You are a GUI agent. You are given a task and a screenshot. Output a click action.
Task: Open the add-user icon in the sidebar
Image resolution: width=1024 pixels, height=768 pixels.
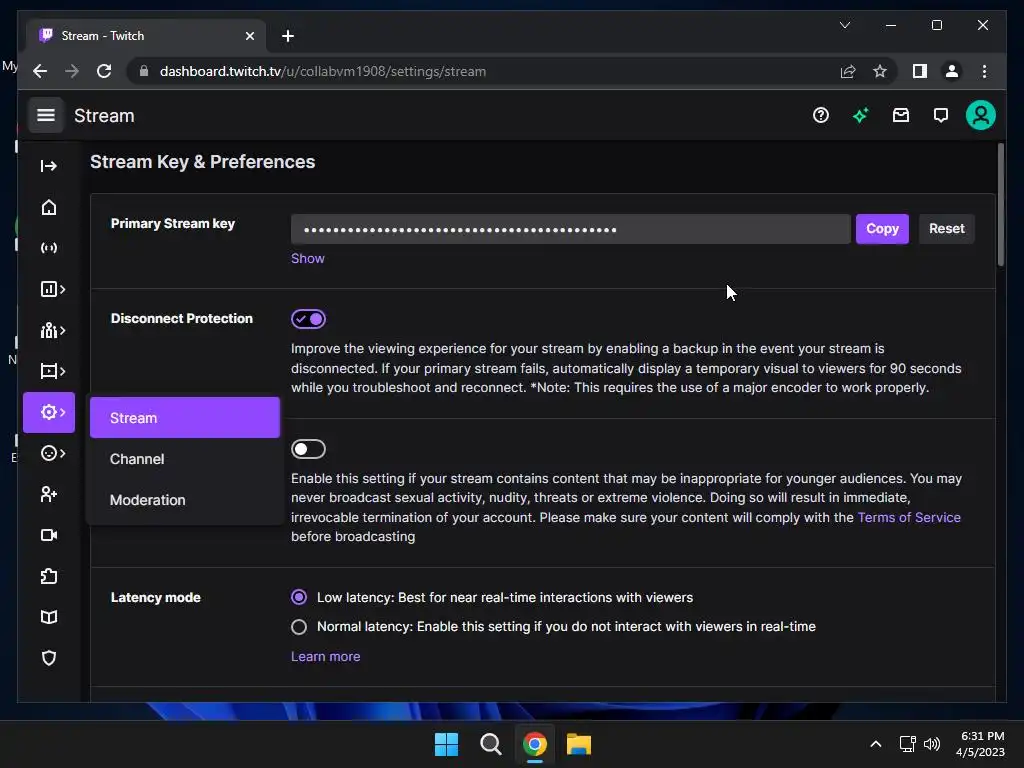click(49, 494)
